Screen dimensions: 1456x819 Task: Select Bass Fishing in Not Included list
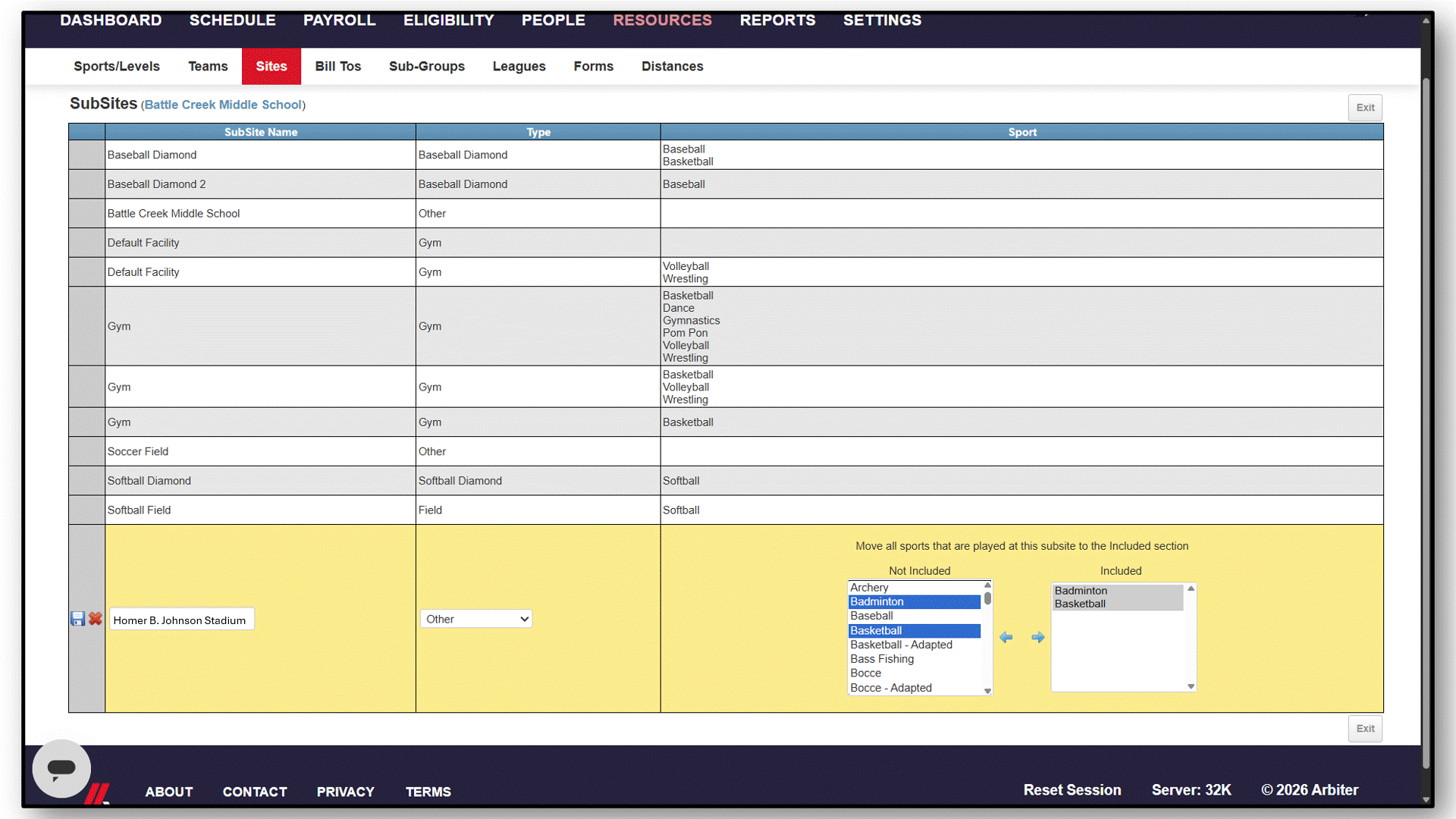coord(915,659)
